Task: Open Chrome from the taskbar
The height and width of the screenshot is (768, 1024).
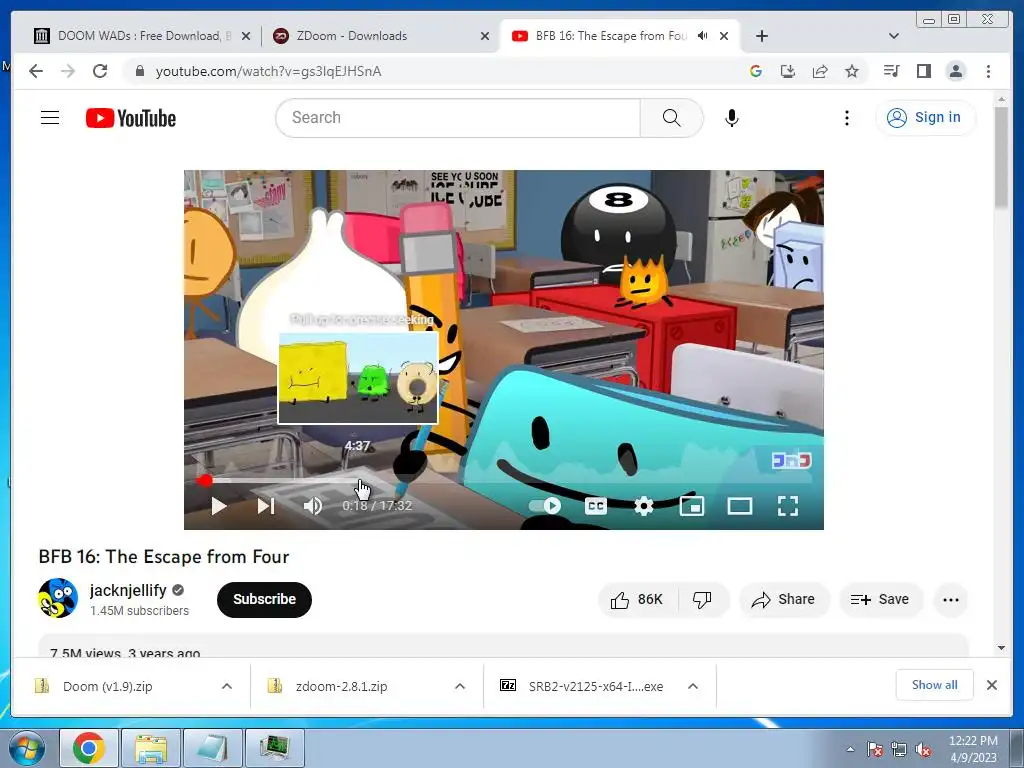Action: [x=89, y=748]
